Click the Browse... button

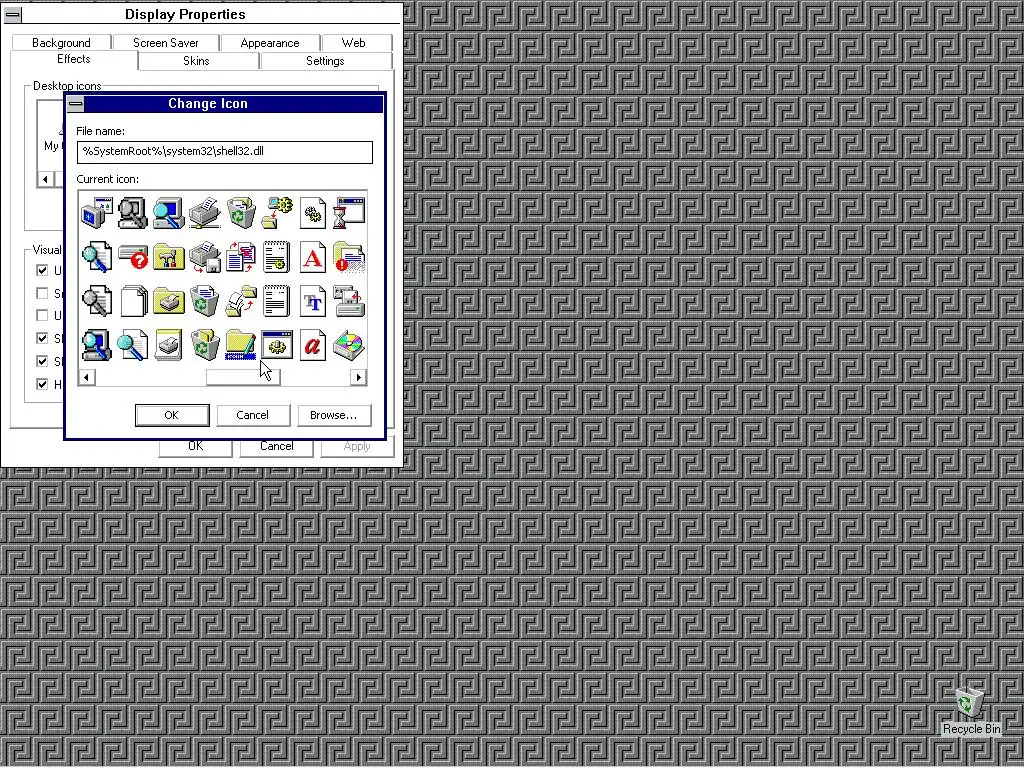pyautogui.click(x=334, y=415)
